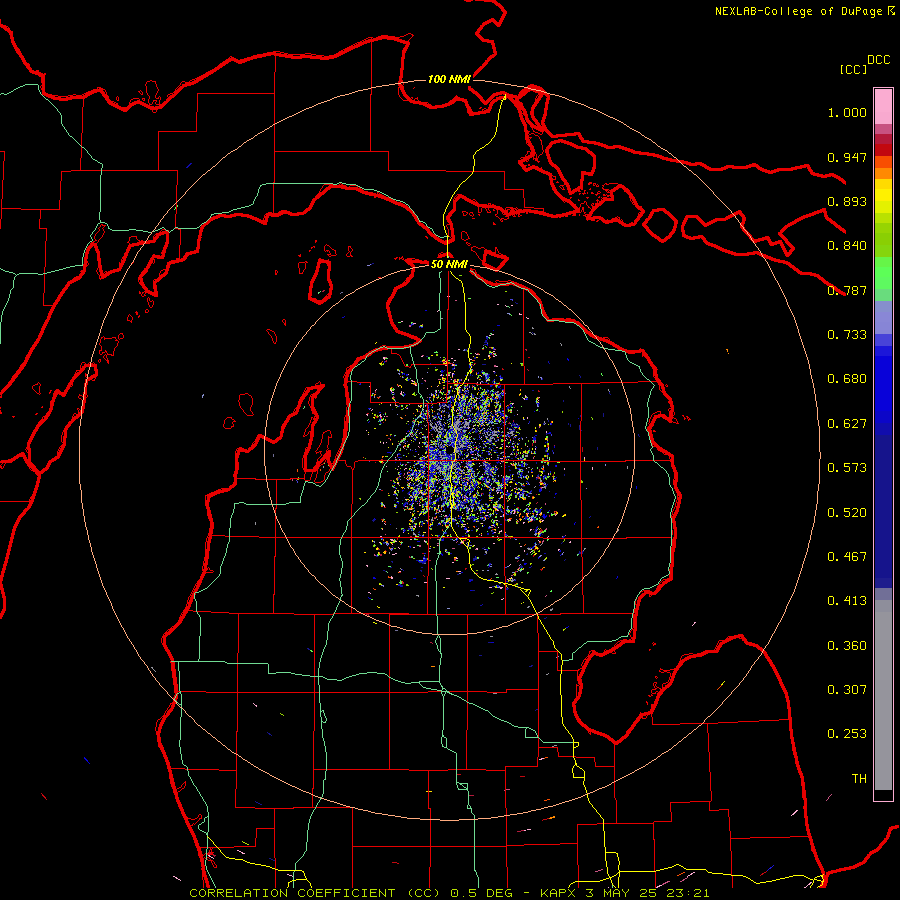The image size is (900, 900).
Task: Click the 0.627 legend value
Action: 847,424
